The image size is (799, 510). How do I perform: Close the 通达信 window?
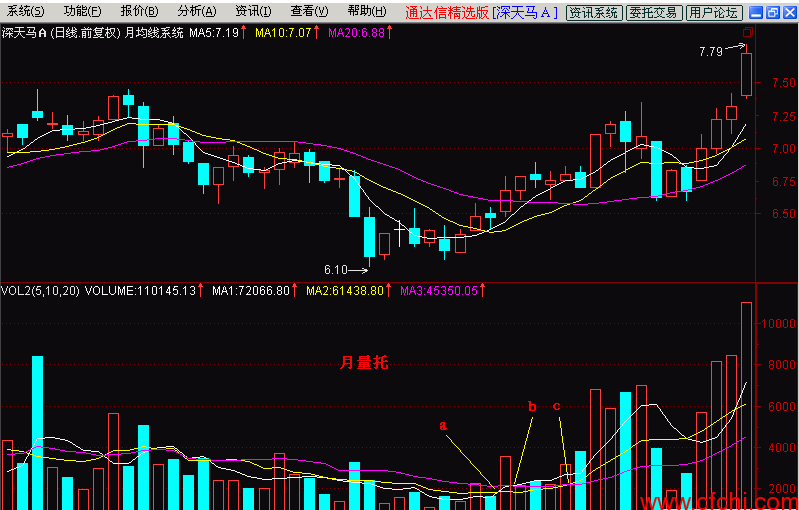tap(788, 13)
